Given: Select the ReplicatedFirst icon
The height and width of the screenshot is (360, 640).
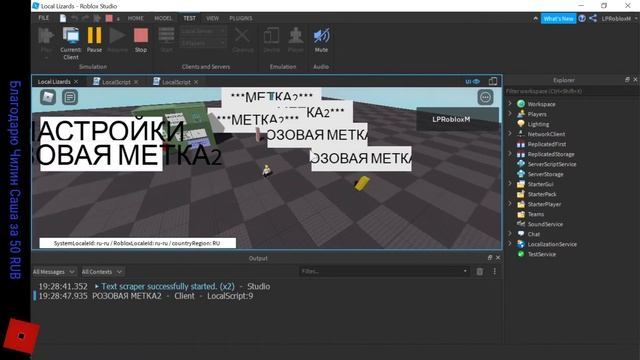Looking at the screenshot, I should click(521, 144).
